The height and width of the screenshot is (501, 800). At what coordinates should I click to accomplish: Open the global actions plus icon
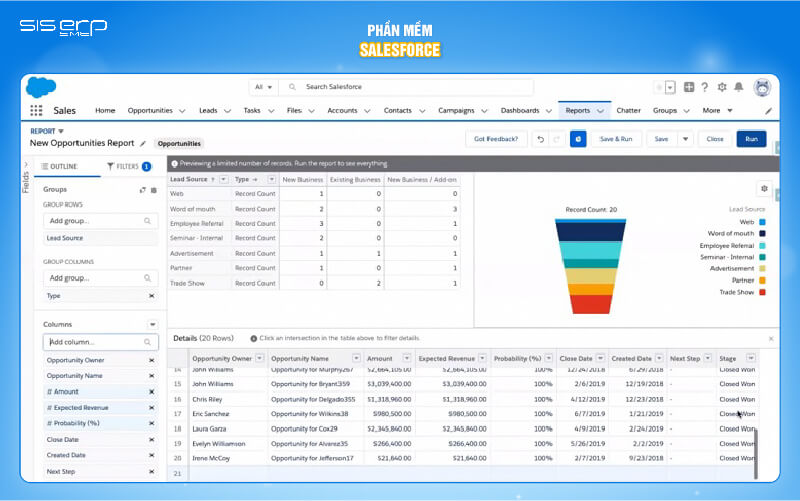(x=689, y=87)
